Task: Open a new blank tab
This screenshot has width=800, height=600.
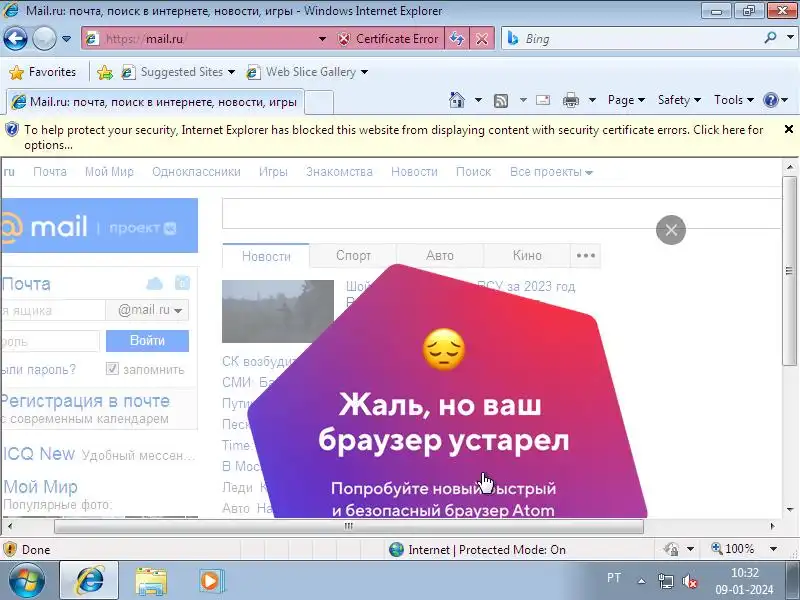Action: click(x=319, y=102)
